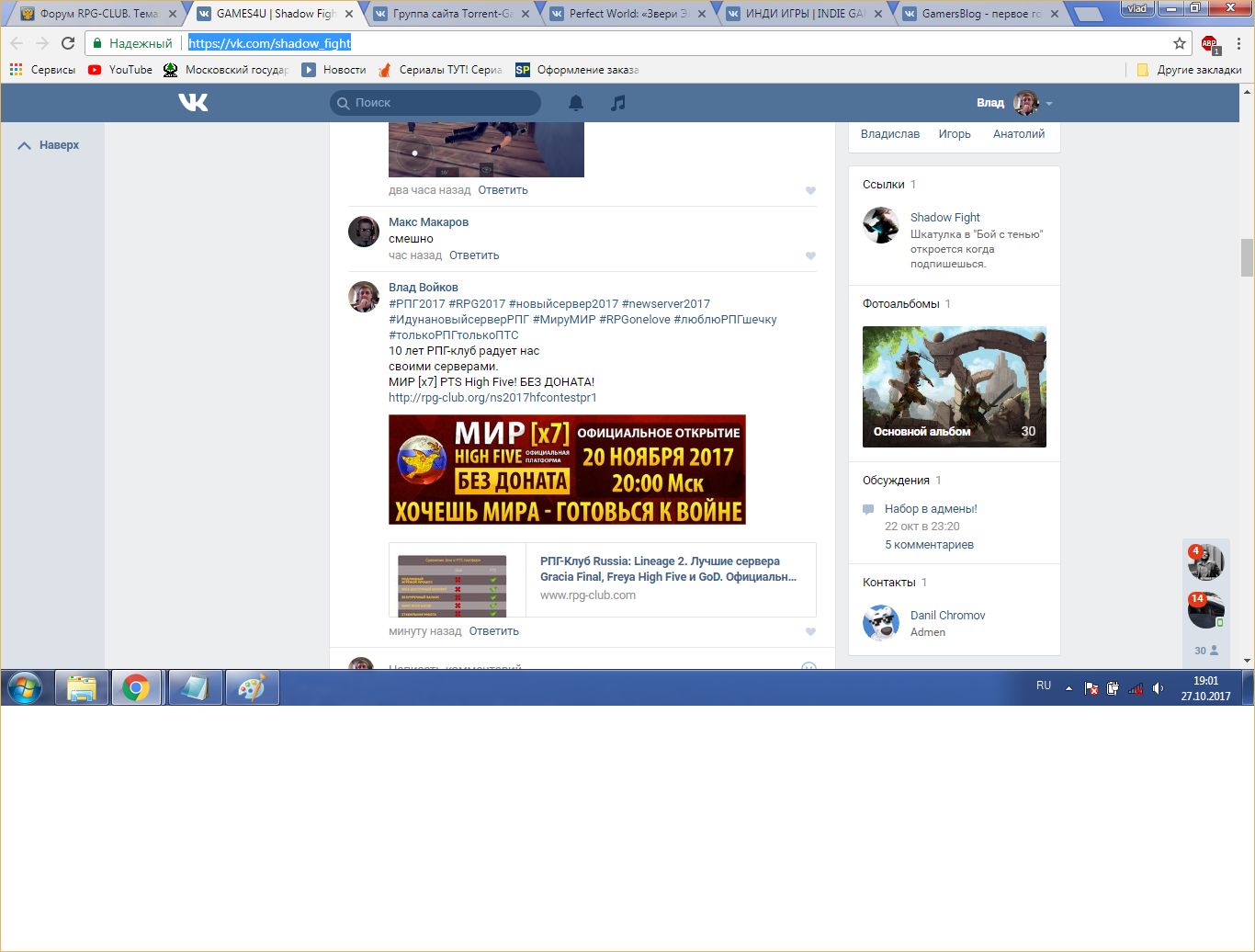
Task: Click the AdBlock extension icon
Action: pos(1209,43)
